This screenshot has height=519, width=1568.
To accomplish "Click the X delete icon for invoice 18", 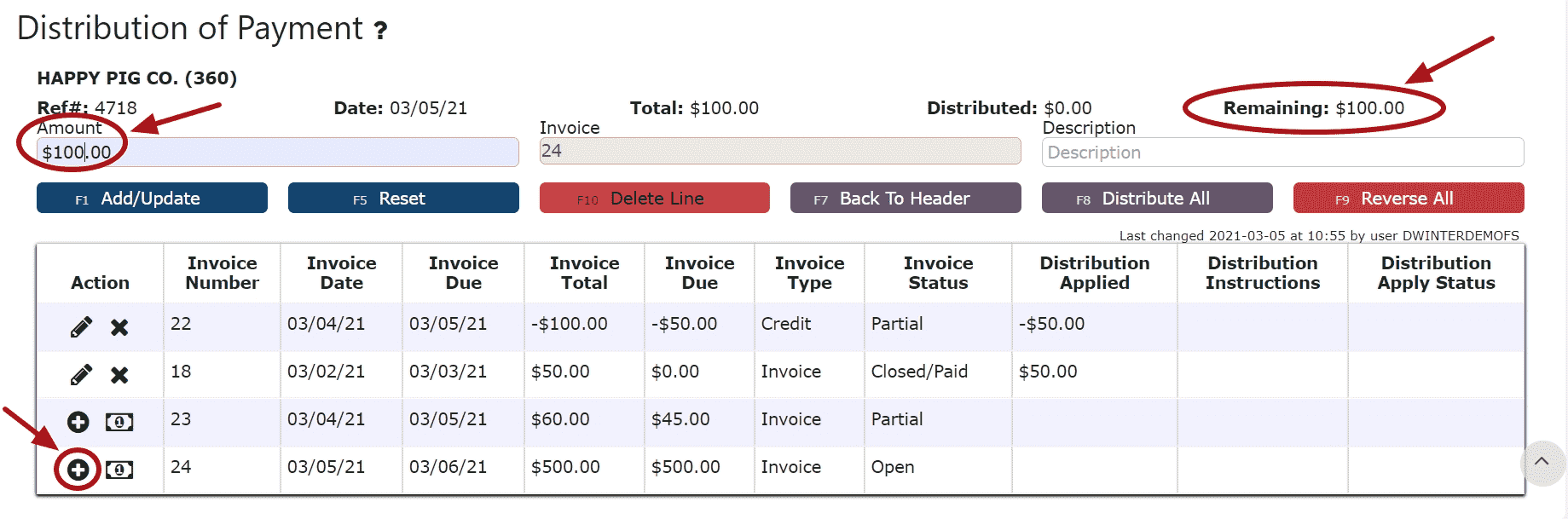I will point(119,375).
